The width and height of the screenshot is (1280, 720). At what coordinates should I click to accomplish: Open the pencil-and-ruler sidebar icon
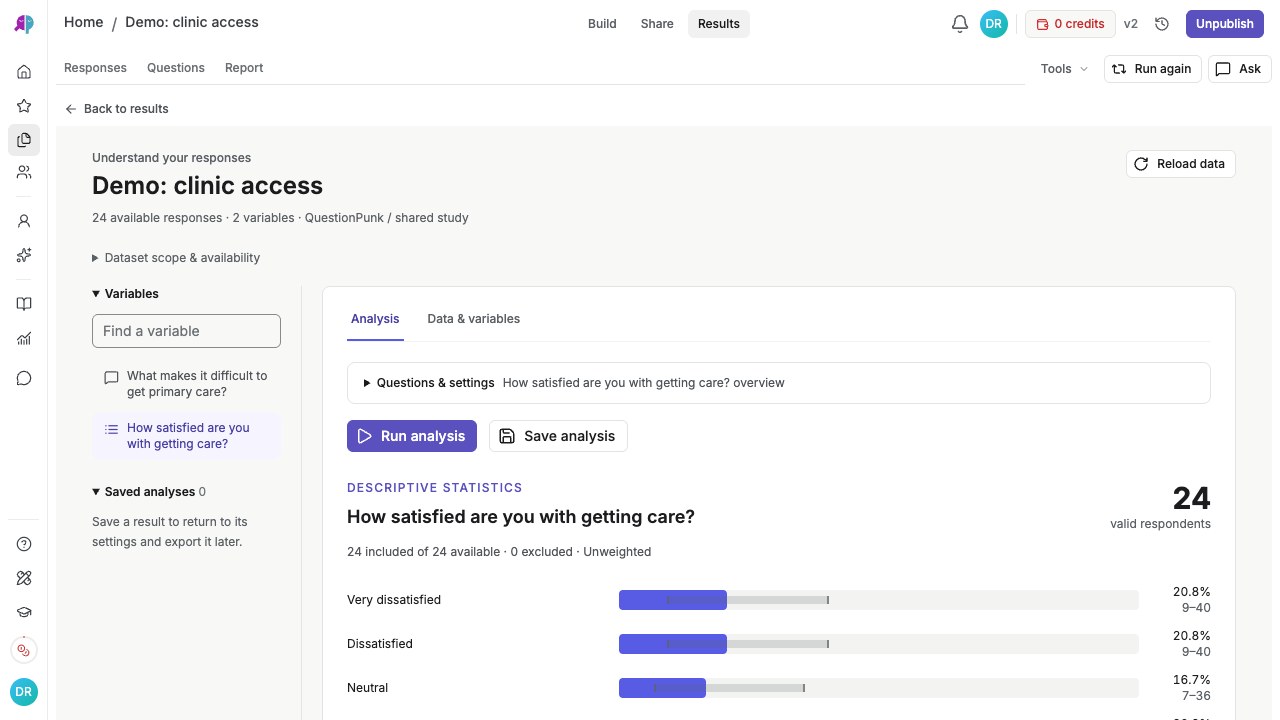tap(24, 578)
